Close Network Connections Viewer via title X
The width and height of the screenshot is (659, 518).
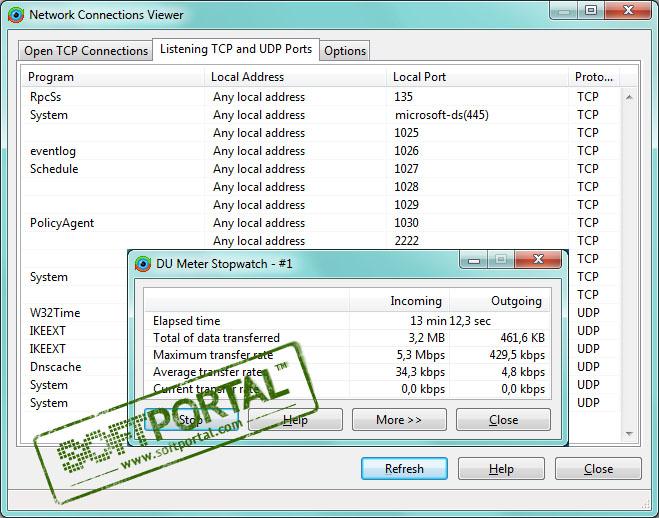(628, 11)
